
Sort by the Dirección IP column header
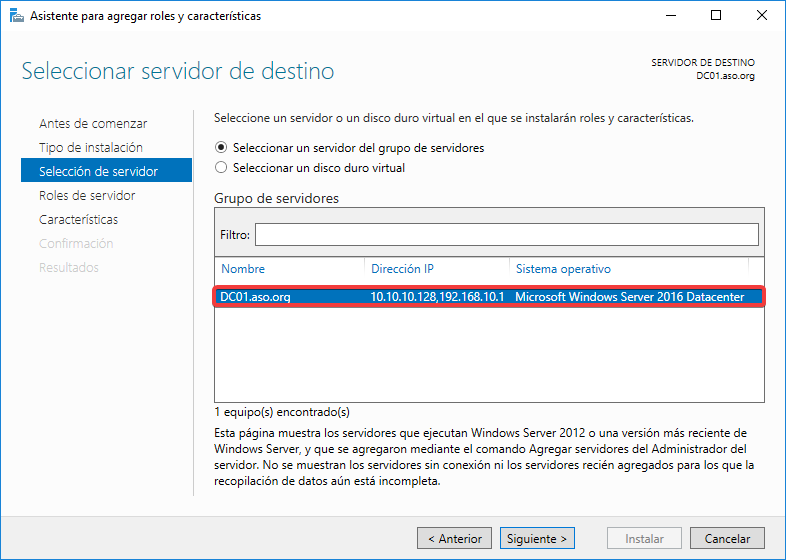pos(402,269)
